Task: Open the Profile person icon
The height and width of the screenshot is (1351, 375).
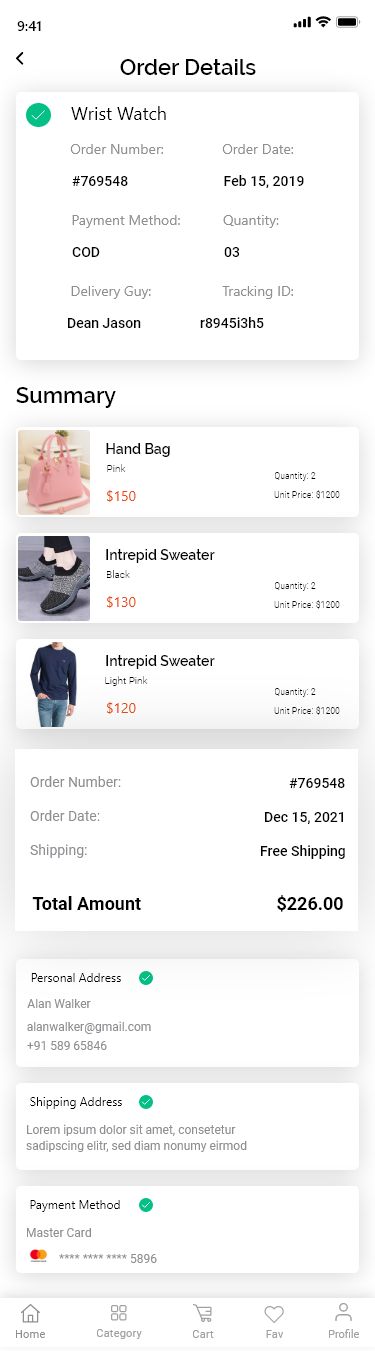Action: coord(343,1313)
